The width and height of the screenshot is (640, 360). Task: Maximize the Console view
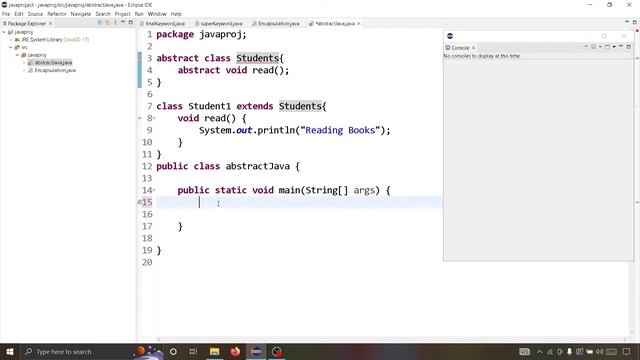(629, 47)
